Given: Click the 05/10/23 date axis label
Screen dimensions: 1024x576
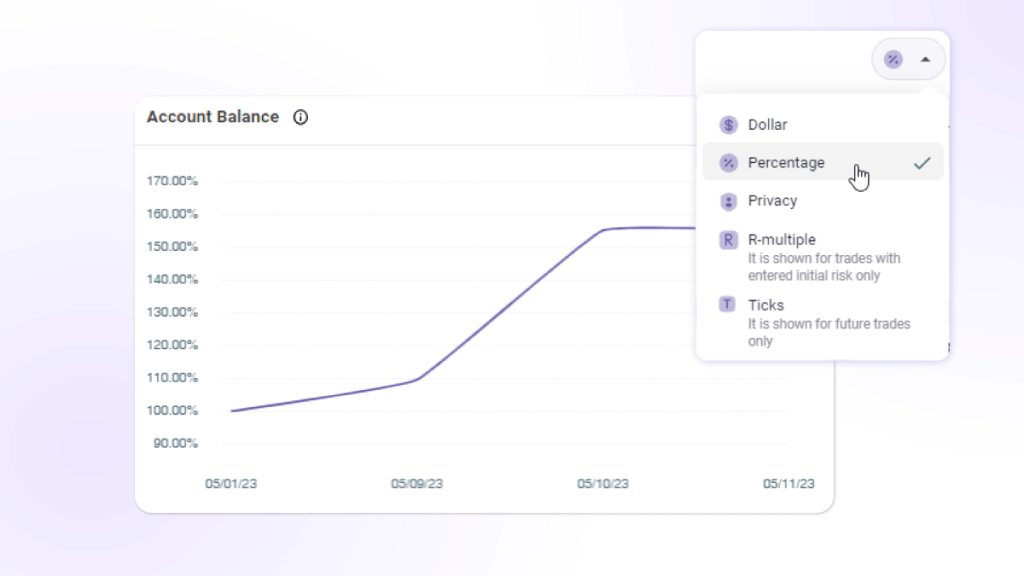Looking at the screenshot, I should click(x=603, y=484).
